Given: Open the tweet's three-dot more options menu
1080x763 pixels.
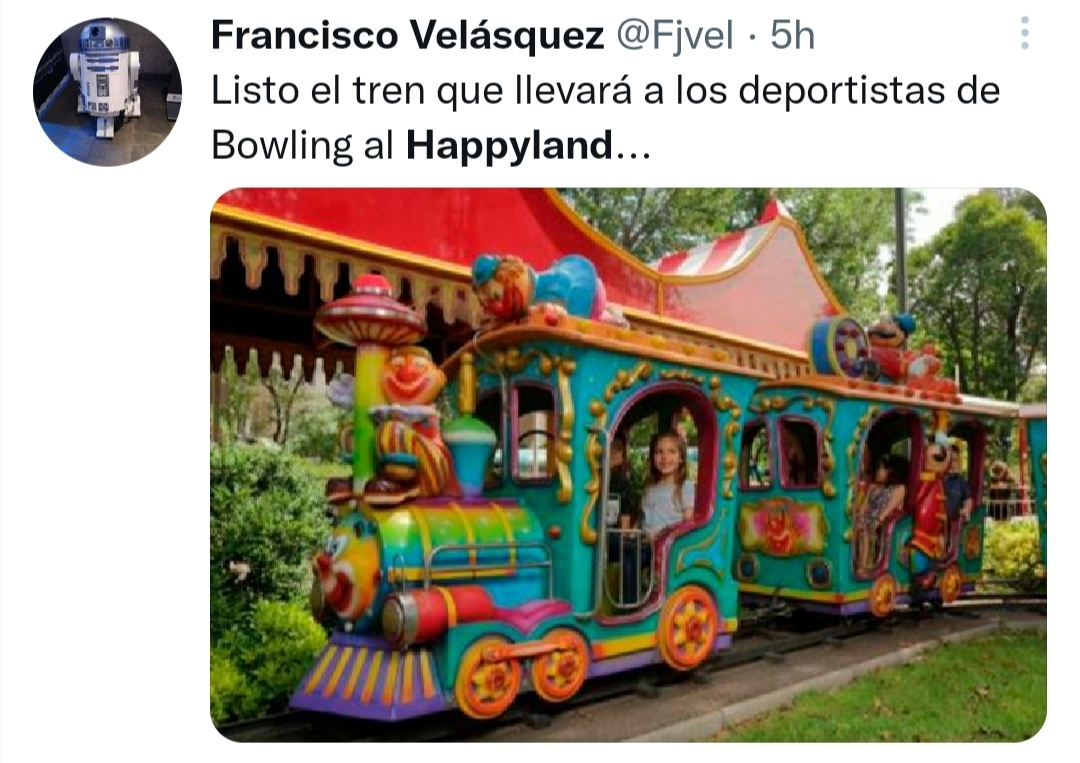Looking at the screenshot, I should pos(1024,32).
